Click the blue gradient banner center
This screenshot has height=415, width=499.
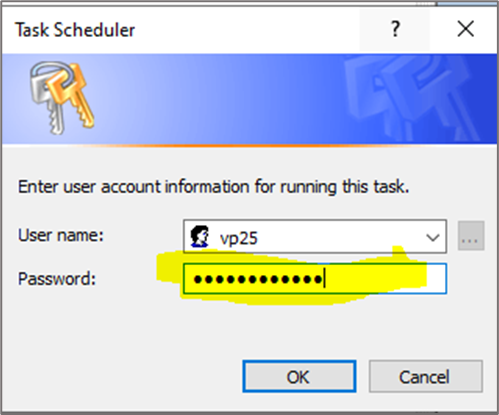pos(249,99)
